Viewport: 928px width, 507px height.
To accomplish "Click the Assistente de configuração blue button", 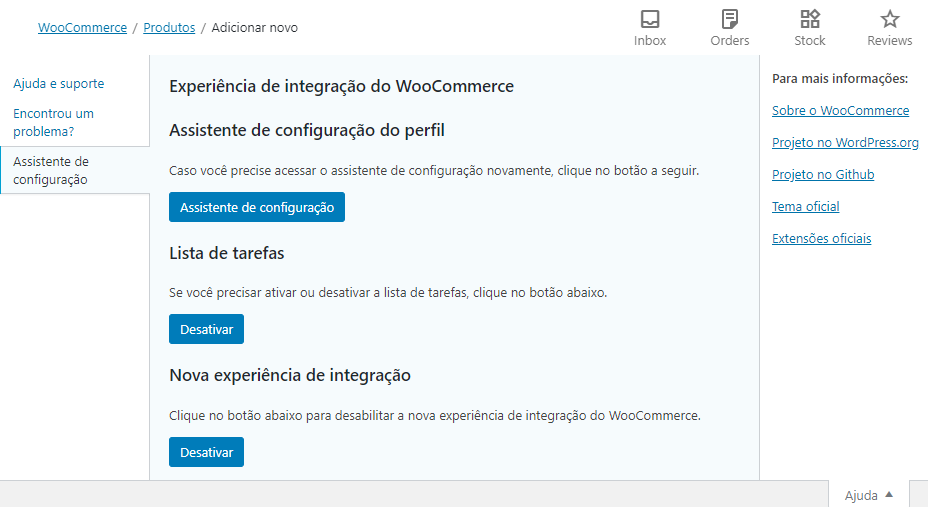I will pyautogui.click(x=257, y=207).
